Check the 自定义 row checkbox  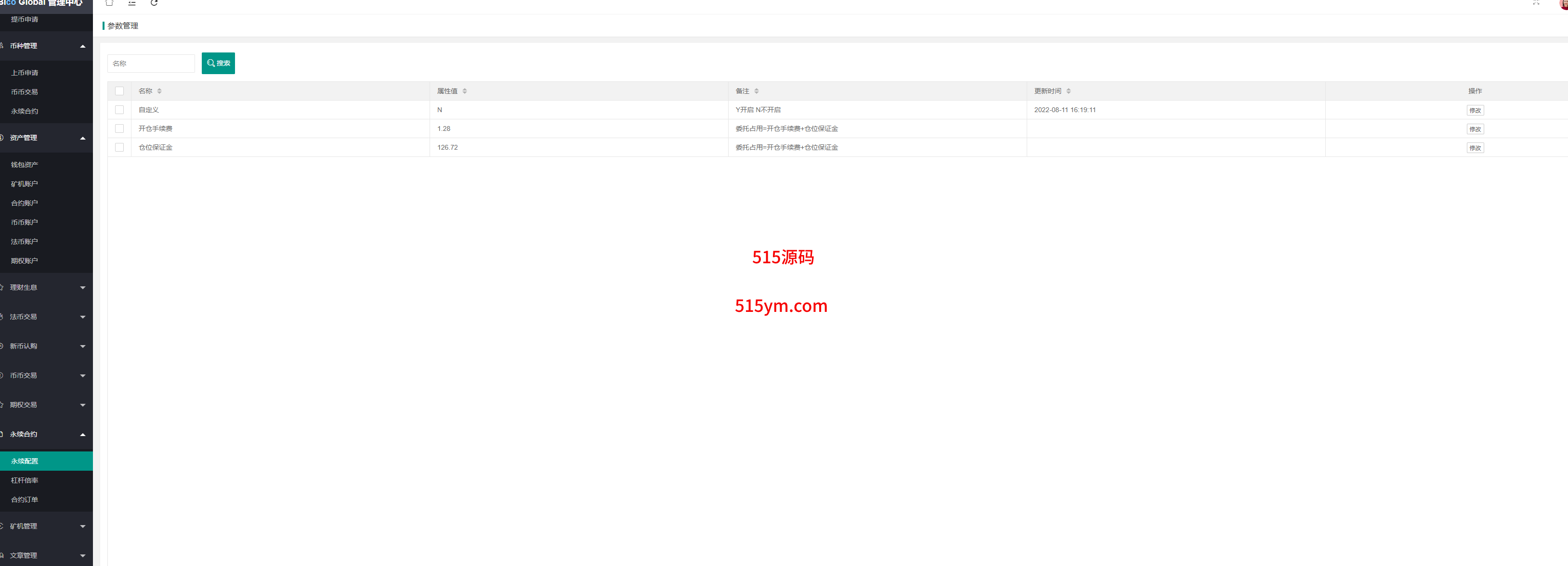[x=119, y=110]
